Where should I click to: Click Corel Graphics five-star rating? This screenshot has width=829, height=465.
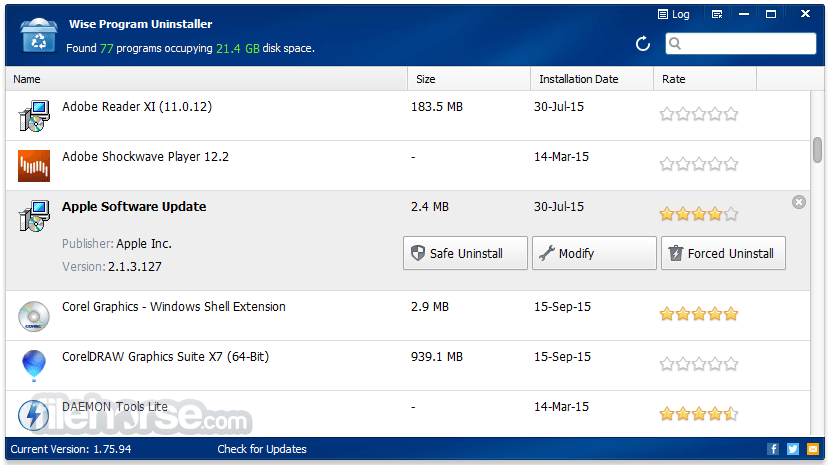tap(698, 314)
